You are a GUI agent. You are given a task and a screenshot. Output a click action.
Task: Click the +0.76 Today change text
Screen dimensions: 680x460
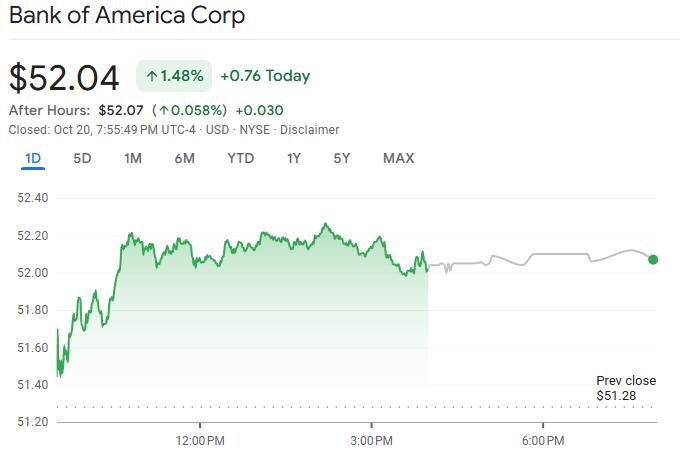point(265,76)
